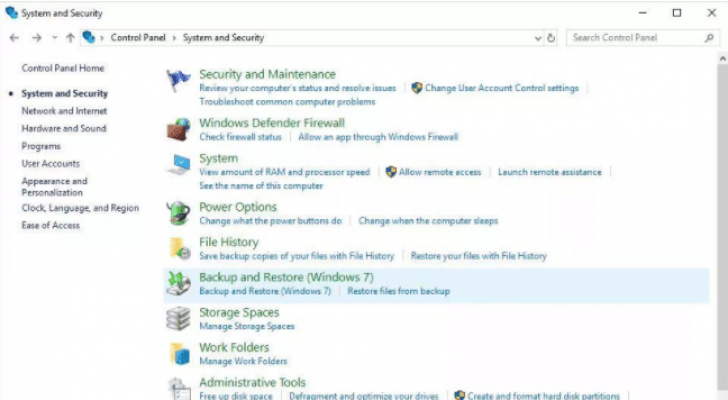Open Backup and Restore (Windows 7) heading

point(286,277)
